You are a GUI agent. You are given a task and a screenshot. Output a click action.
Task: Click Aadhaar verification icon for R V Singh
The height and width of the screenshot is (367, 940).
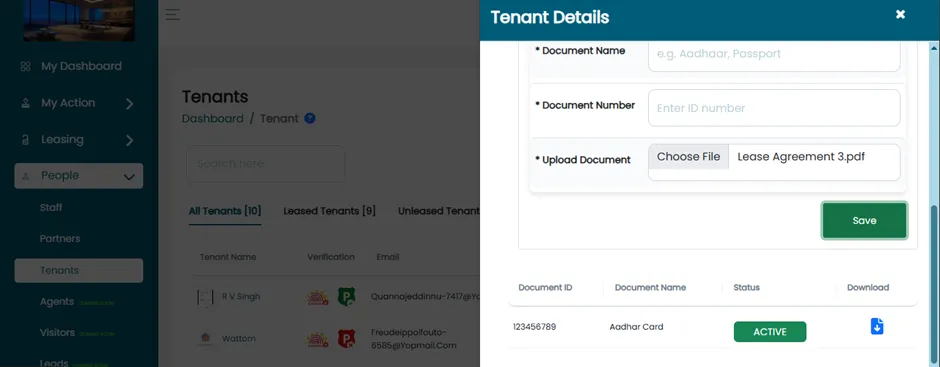(x=318, y=297)
